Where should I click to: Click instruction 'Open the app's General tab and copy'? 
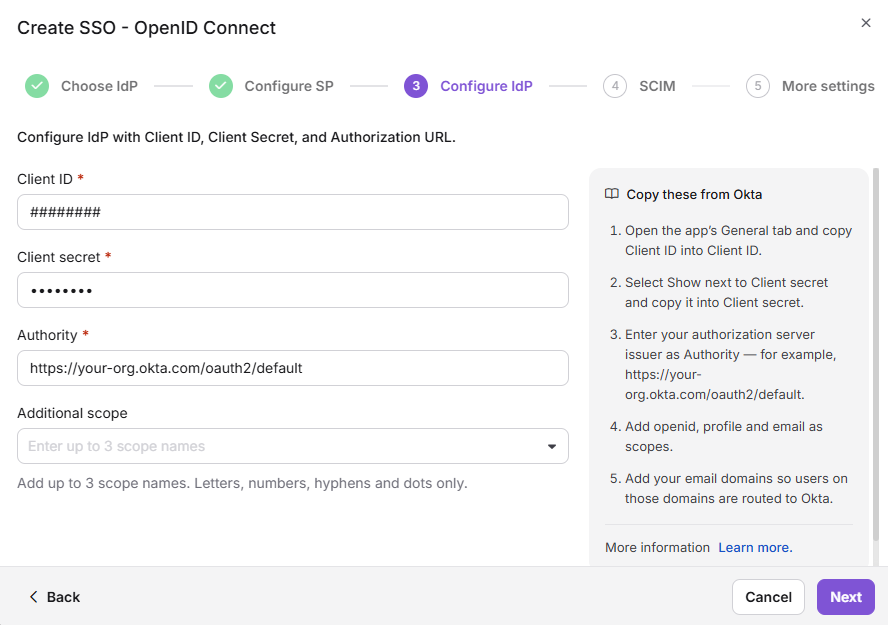point(738,241)
